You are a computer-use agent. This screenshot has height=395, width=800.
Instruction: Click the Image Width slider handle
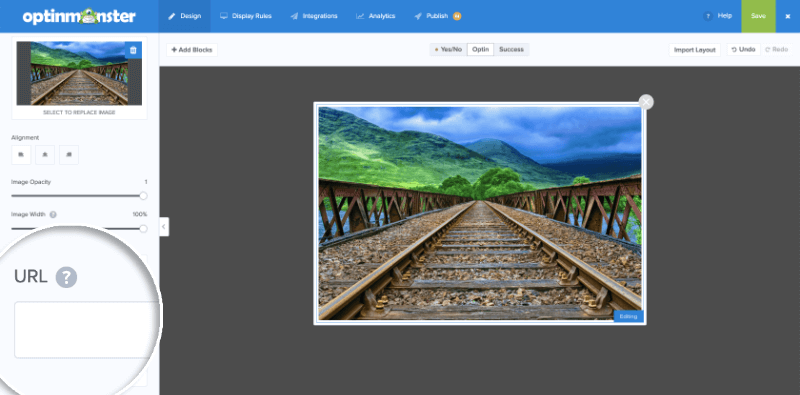(x=143, y=229)
